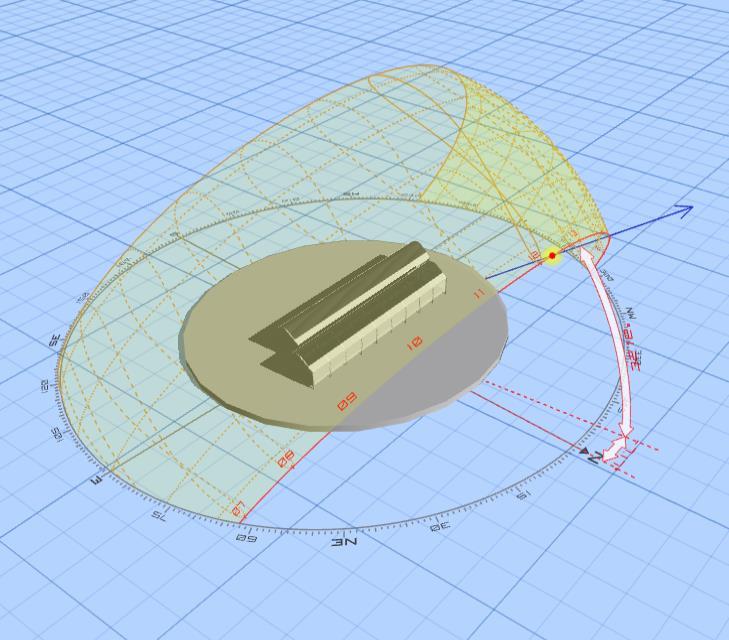Viewport: 729px width, 640px height.
Task: Click the yellow sun position marker
Action: click(552, 256)
